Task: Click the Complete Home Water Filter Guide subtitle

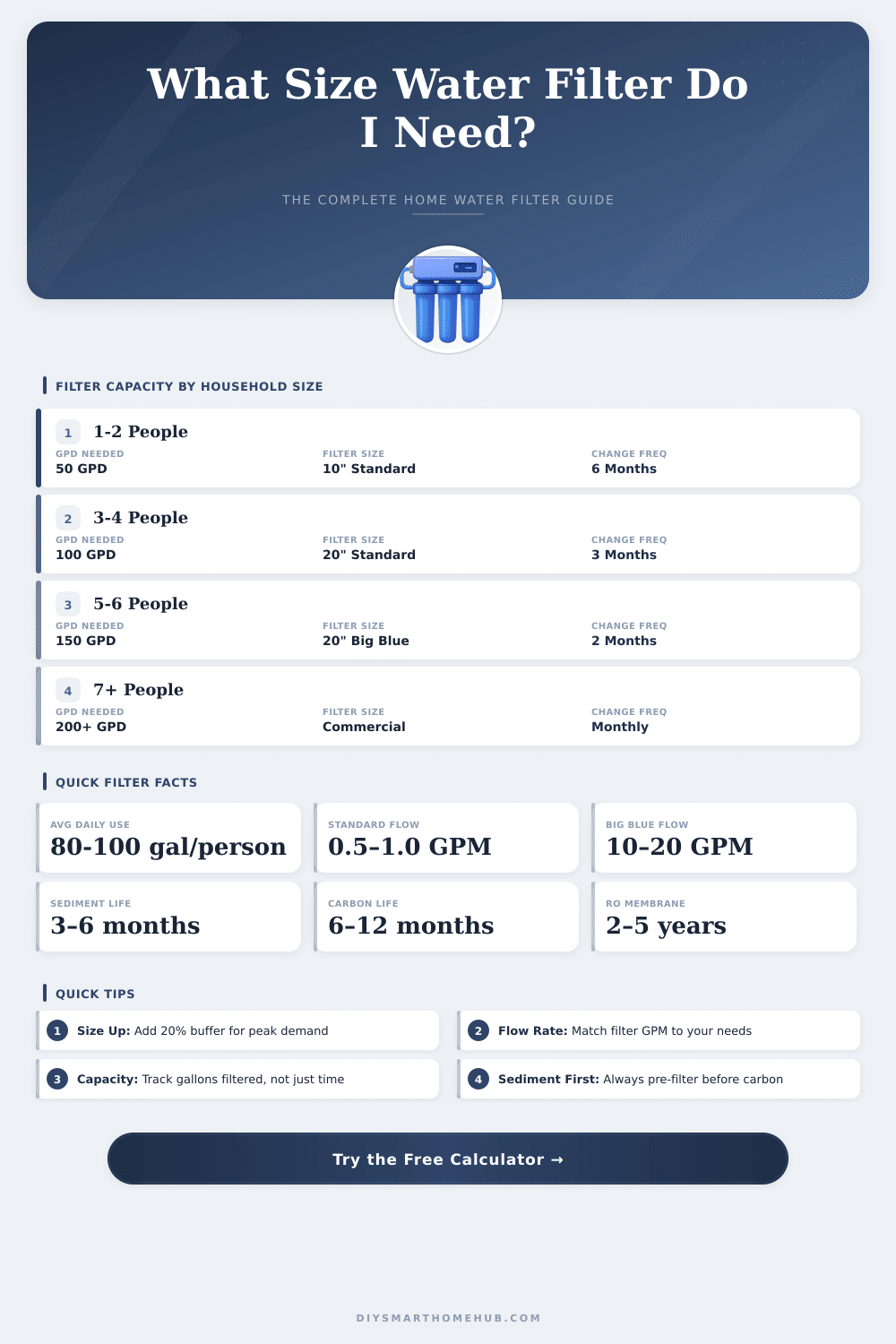Action: click(448, 200)
